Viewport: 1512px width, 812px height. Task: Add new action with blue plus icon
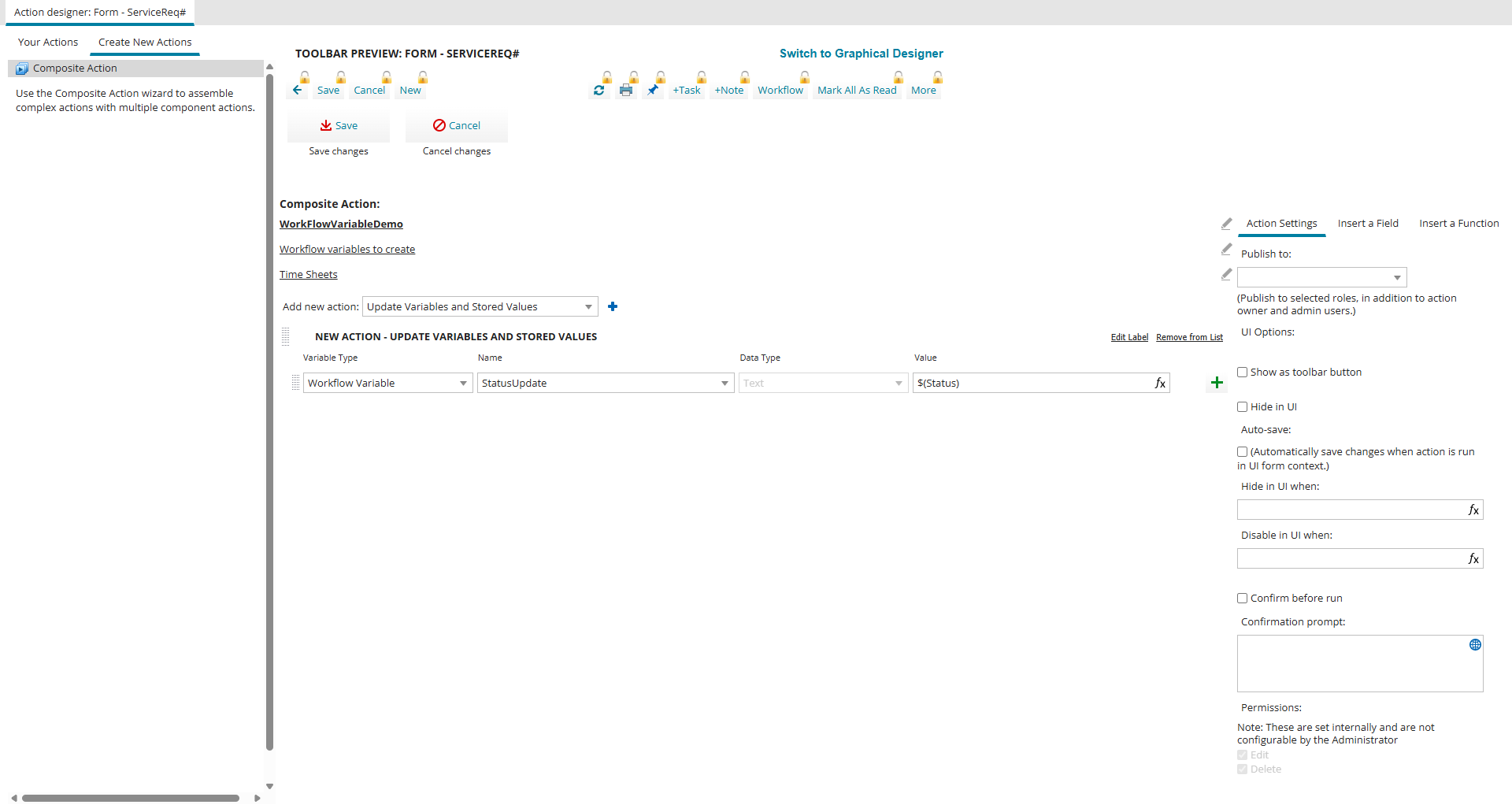[613, 306]
